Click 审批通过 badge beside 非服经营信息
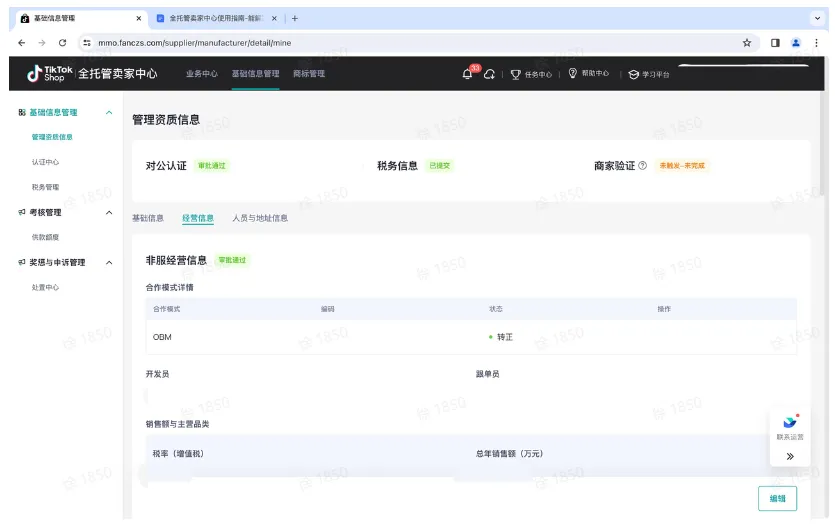This screenshot has height=530, width=835. 232,260
